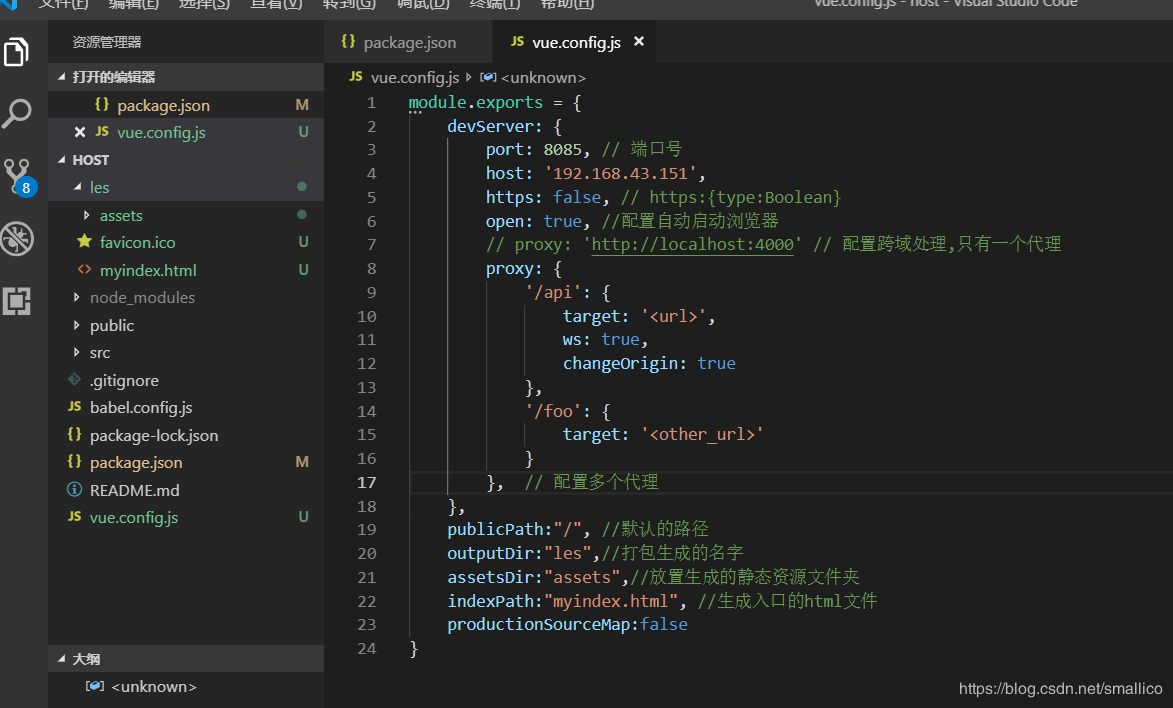Click the git icon beside .gitignore
The image size is (1173, 708).
[74, 379]
